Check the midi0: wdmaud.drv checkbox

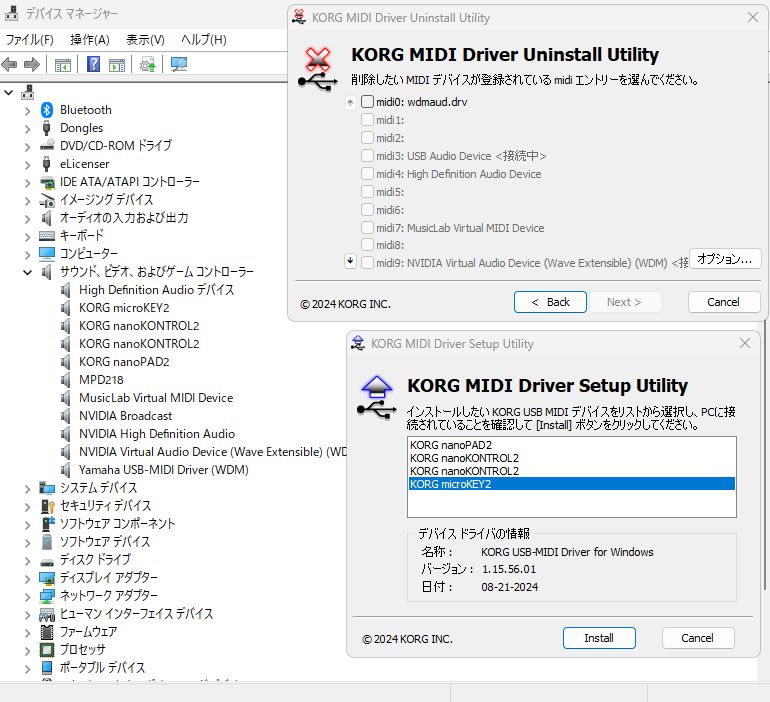[x=367, y=102]
